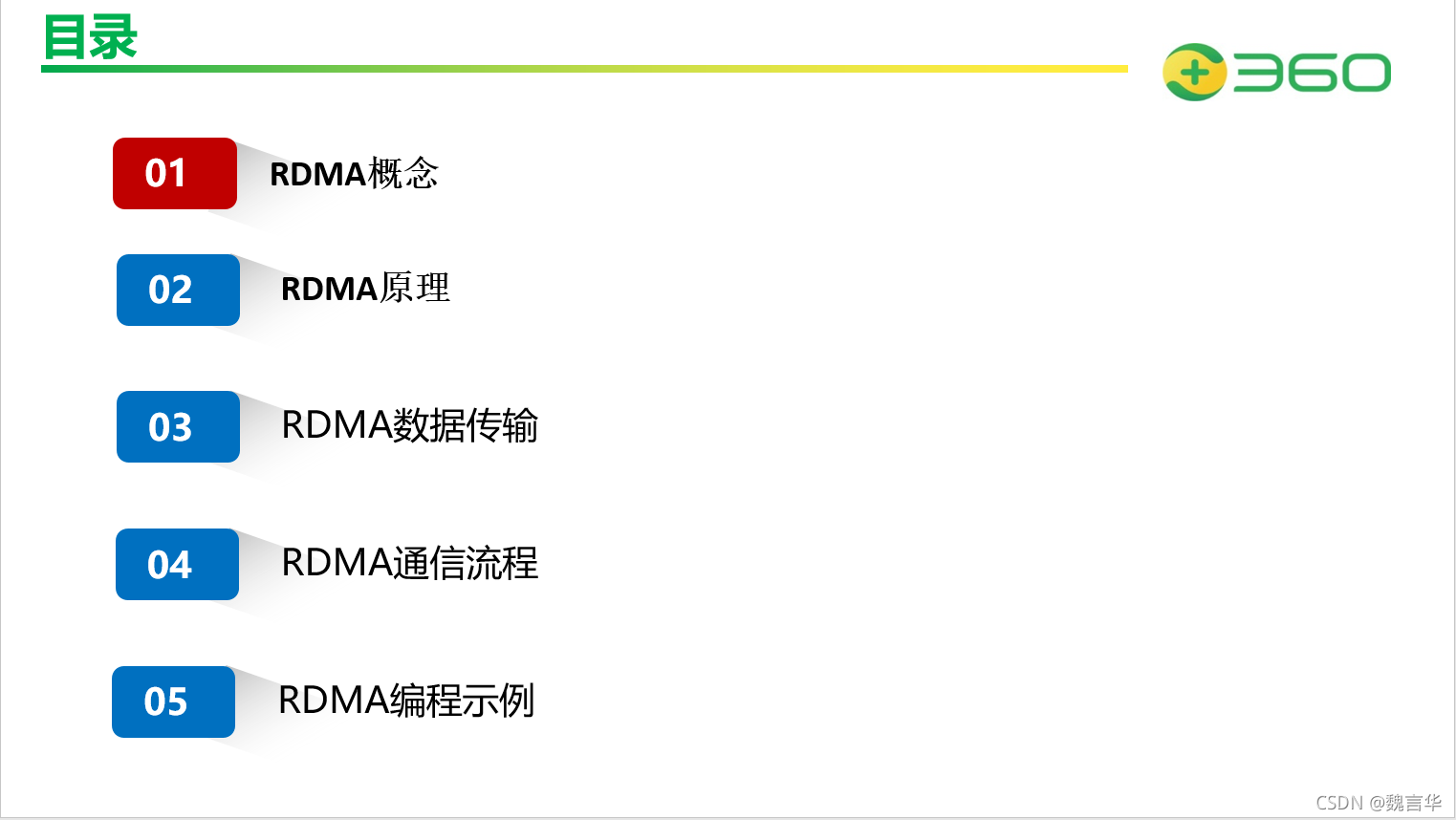The image size is (1456, 820).
Task: Click the 360 logo plus-sign circle
Action: point(1194,73)
